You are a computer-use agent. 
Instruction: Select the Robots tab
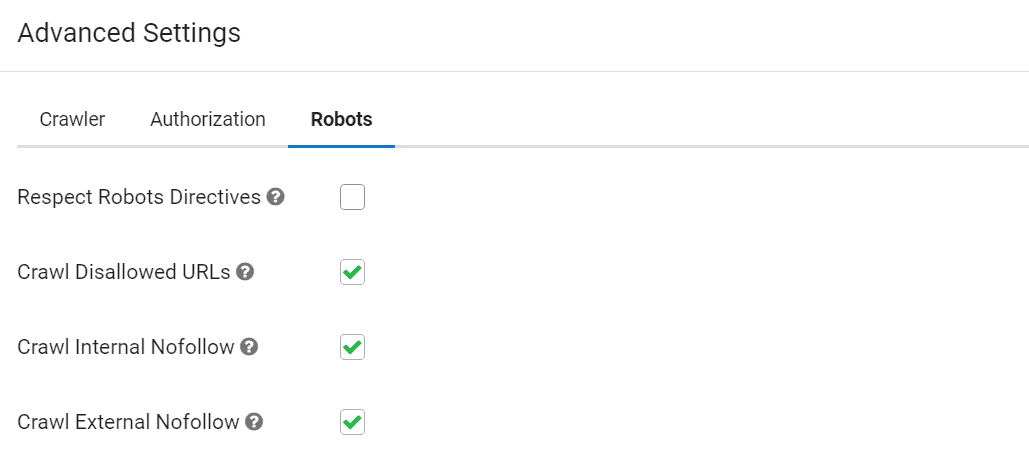(x=341, y=119)
